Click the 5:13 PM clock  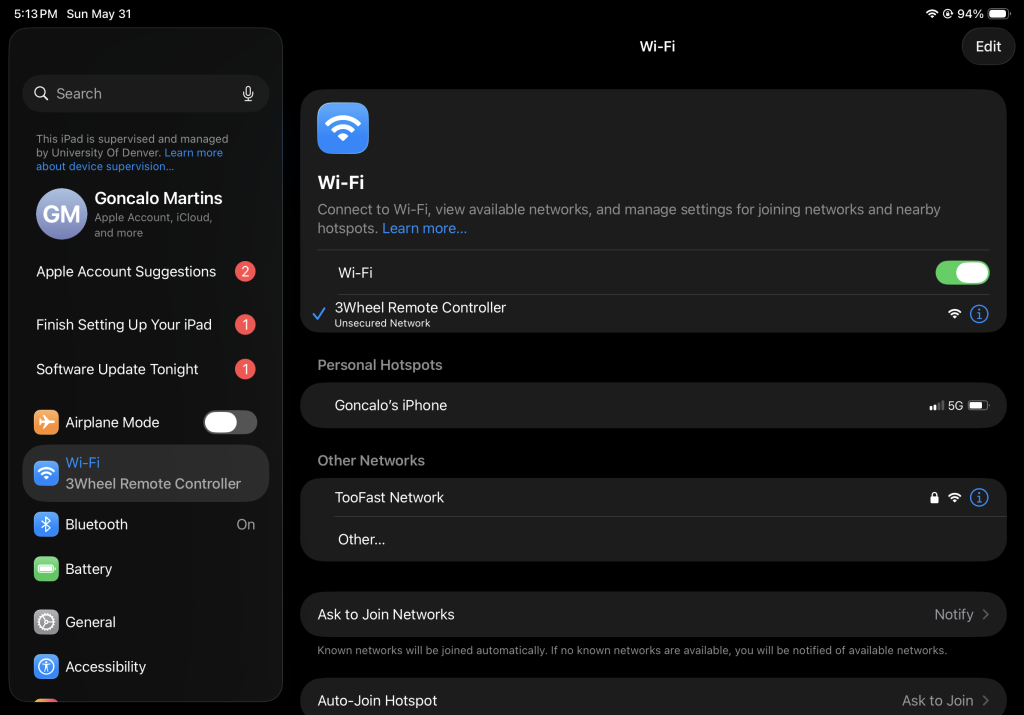coord(36,14)
